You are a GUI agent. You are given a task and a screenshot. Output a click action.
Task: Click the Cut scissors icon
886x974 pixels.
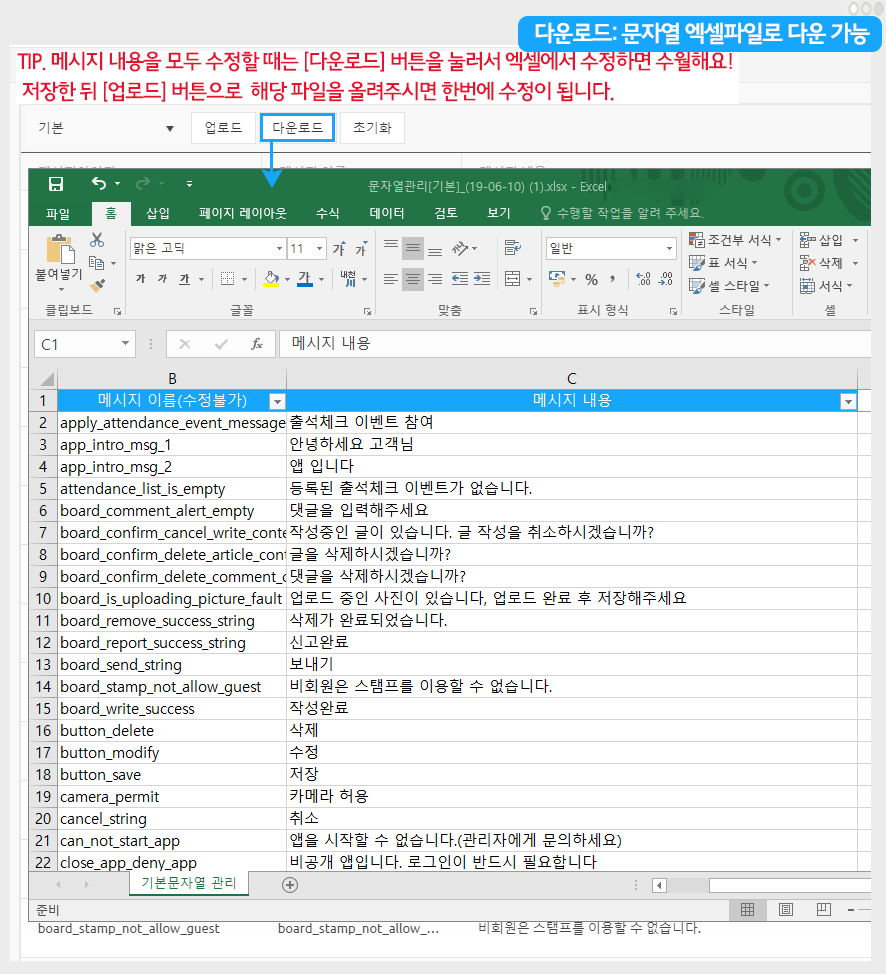97,240
